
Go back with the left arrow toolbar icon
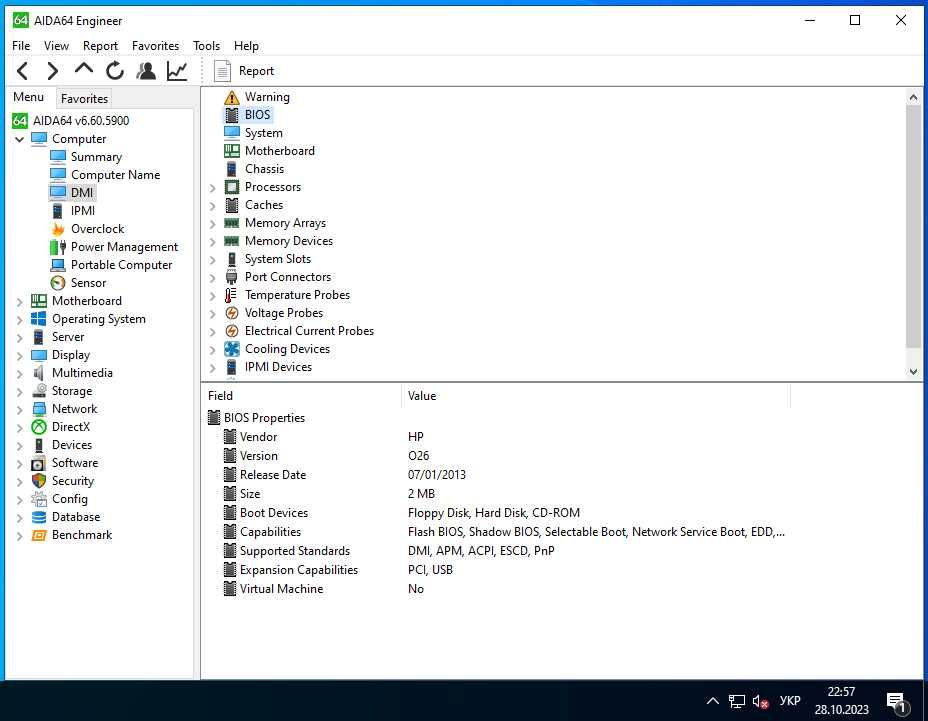click(x=22, y=71)
